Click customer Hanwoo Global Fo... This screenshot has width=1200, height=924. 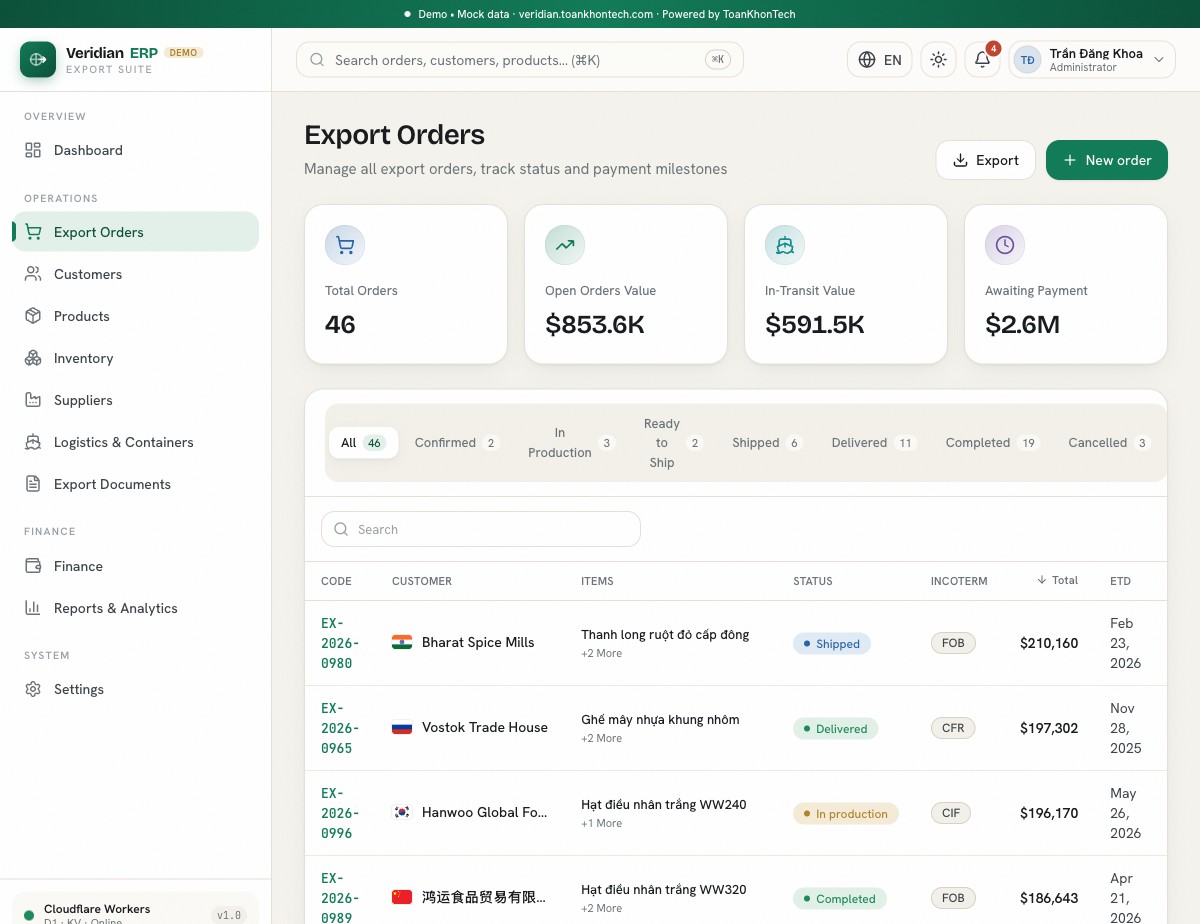coord(485,812)
